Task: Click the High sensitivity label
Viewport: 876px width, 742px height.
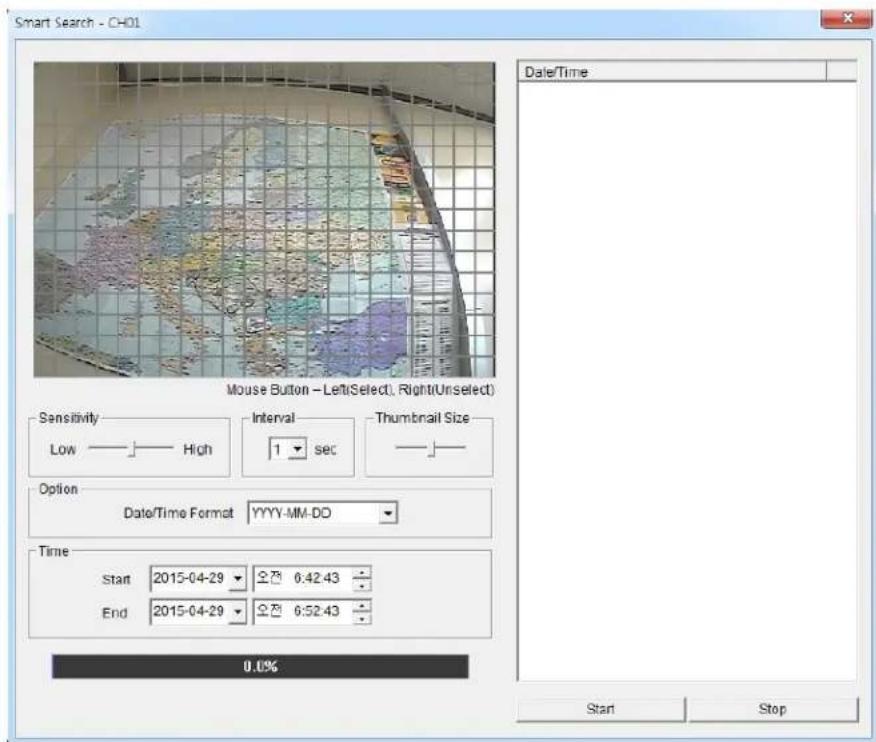Action: click(197, 449)
